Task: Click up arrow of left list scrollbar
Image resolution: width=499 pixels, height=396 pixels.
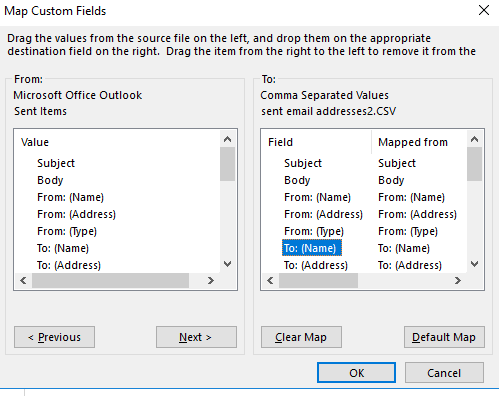Action: coord(228,139)
